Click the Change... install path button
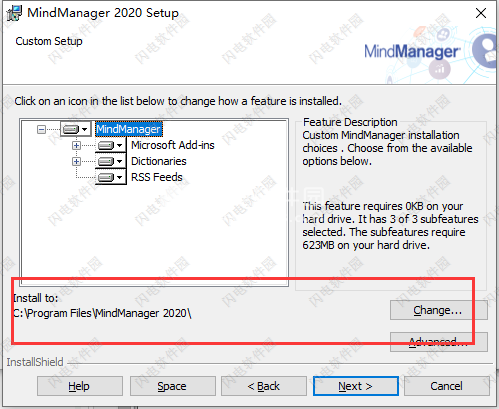The height and width of the screenshot is (409, 499). (439, 310)
